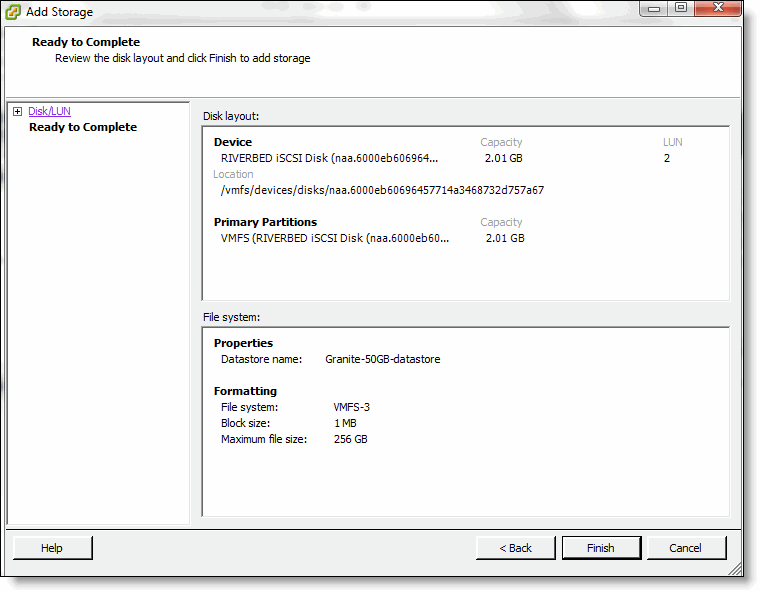
Task: Click the Properties header in File system
Action: click(x=243, y=343)
